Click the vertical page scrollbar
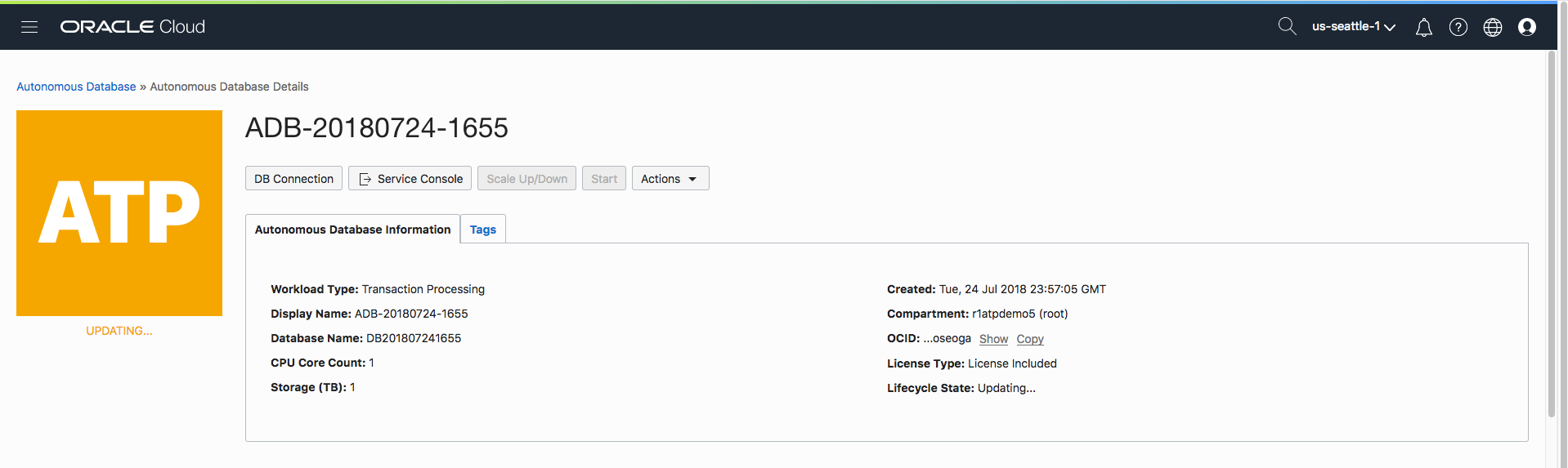1568x468 pixels. click(1552, 234)
